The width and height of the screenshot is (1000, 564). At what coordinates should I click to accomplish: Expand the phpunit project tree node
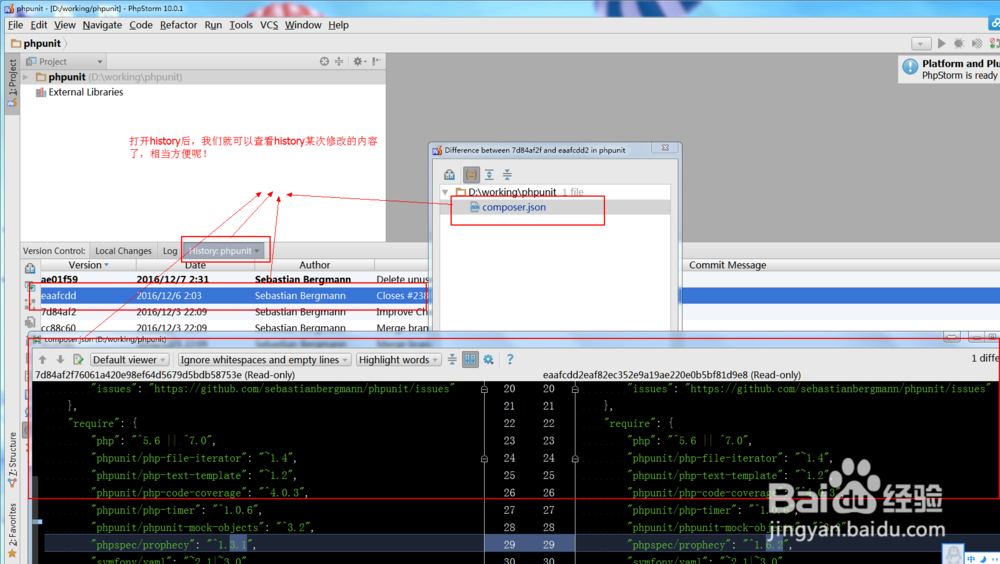(26, 77)
